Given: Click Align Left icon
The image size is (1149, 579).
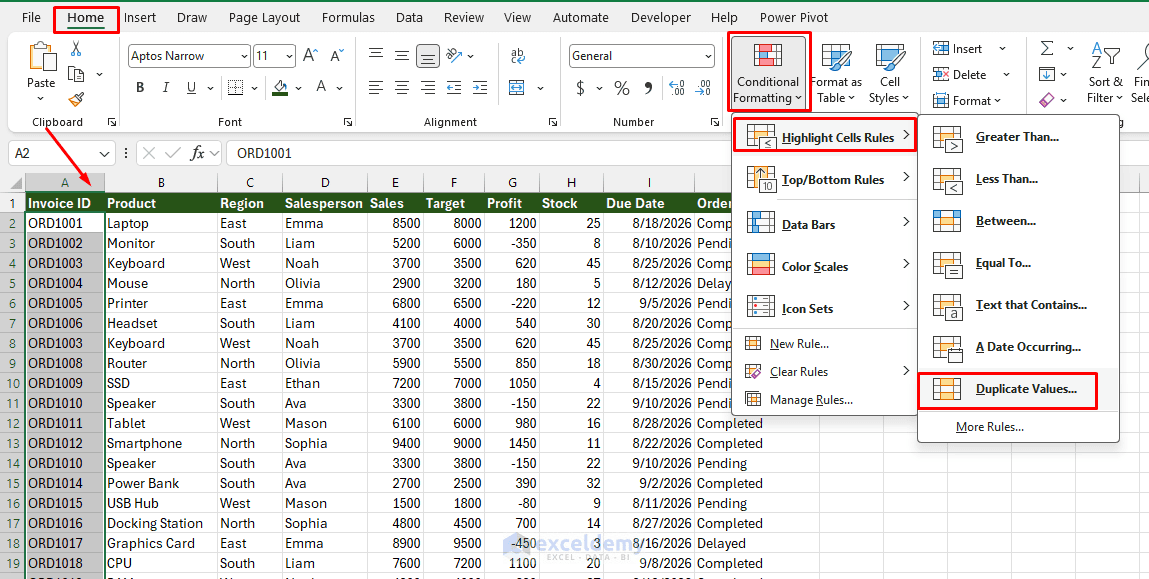Looking at the screenshot, I should click(x=376, y=88).
